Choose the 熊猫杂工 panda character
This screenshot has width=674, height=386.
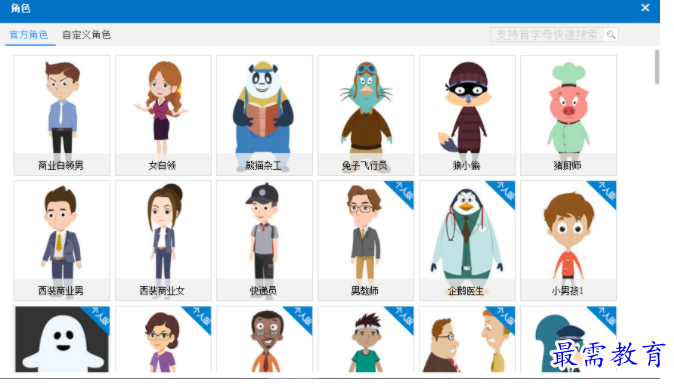coord(264,115)
